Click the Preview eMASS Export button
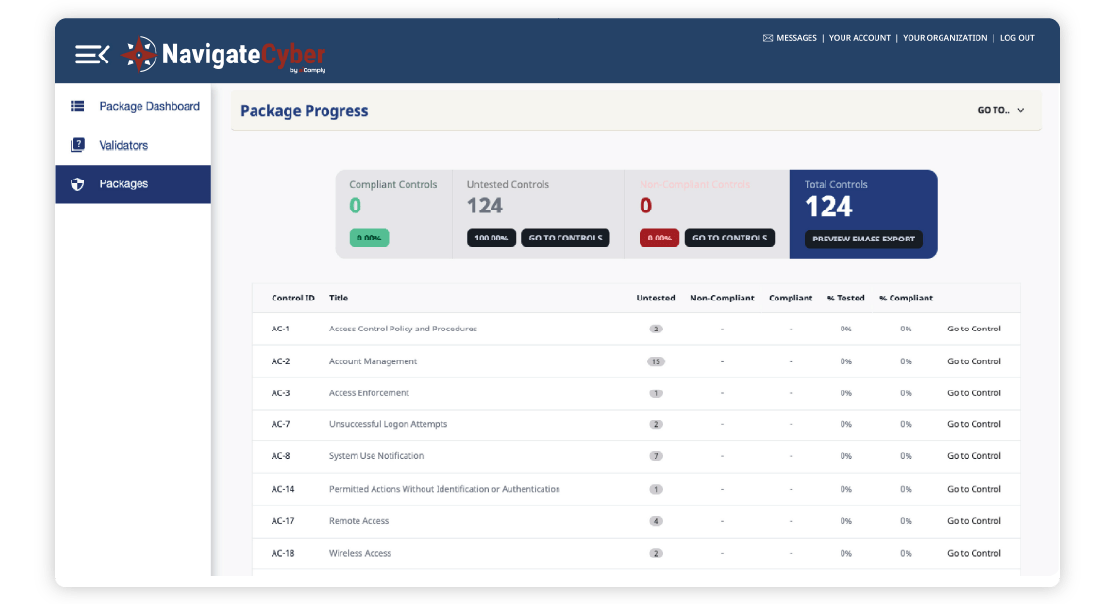This screenshot has width=1115, height=604. point(864,239)
